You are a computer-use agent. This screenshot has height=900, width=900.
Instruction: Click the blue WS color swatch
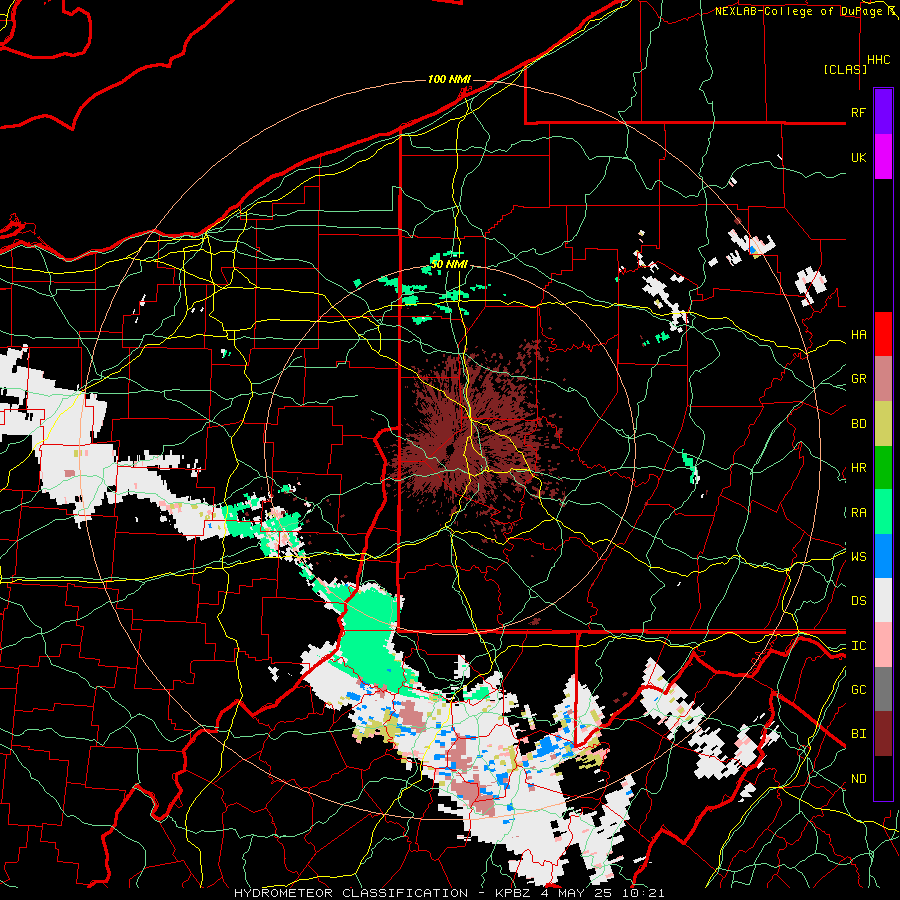(x=883, y=556)
